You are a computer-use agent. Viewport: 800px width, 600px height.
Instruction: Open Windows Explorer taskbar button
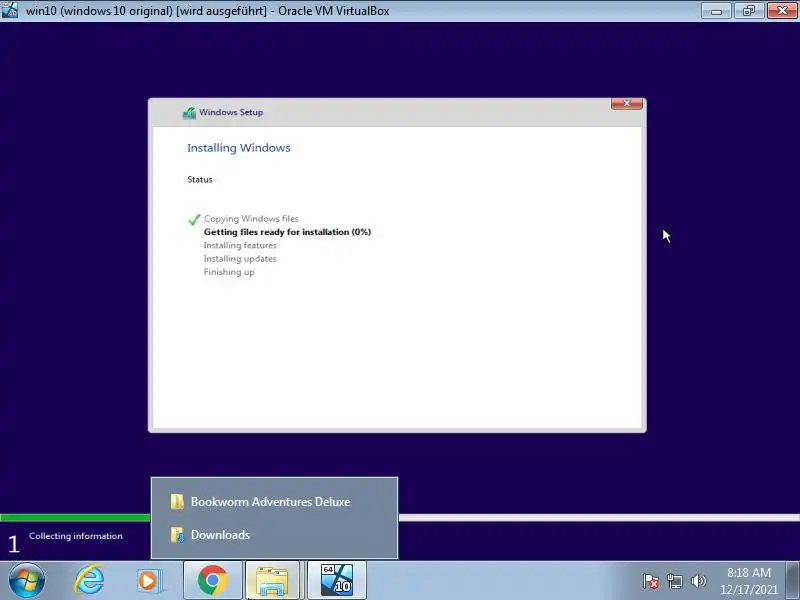click(272, 581)
